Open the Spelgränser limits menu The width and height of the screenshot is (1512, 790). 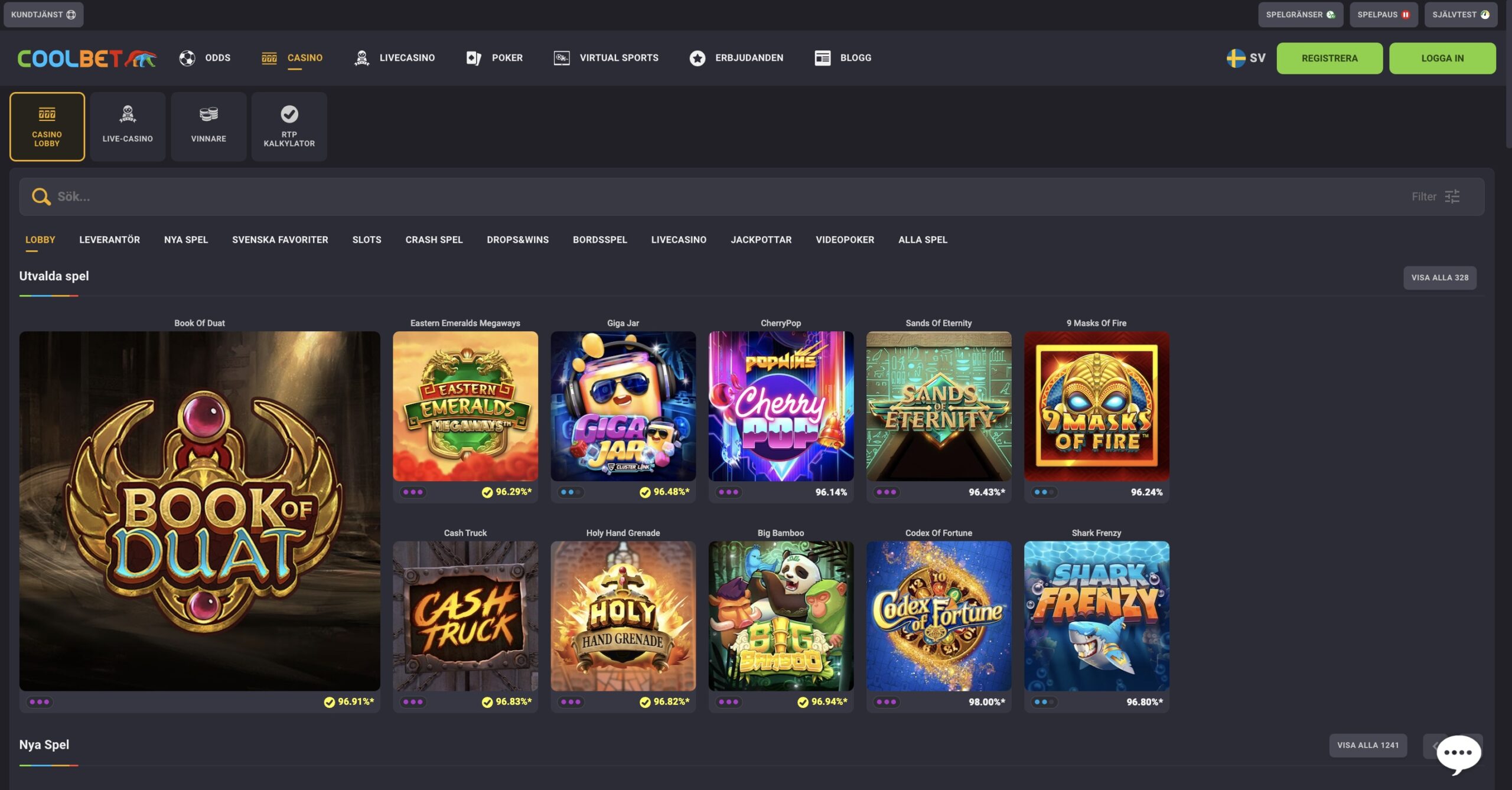(x=1300, y=14)
